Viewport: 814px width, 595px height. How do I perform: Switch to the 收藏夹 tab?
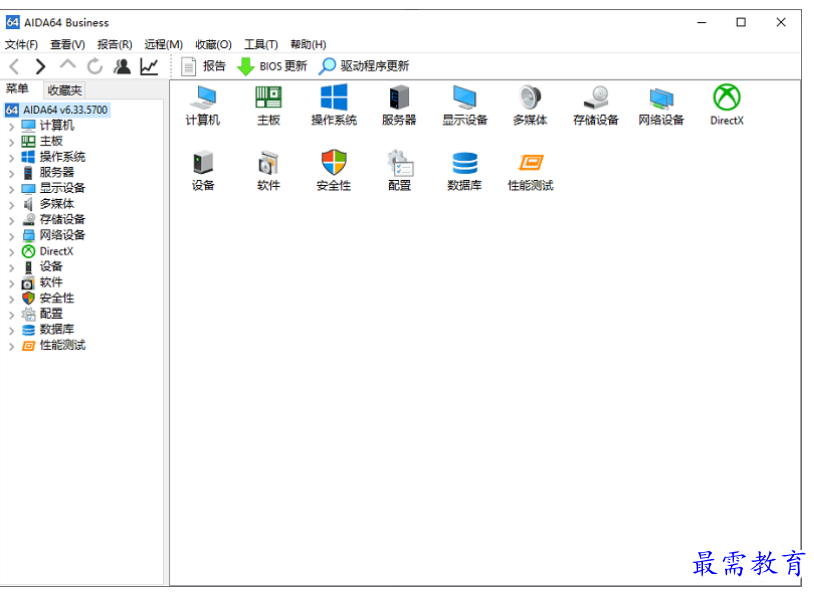[x=64, y=90]
